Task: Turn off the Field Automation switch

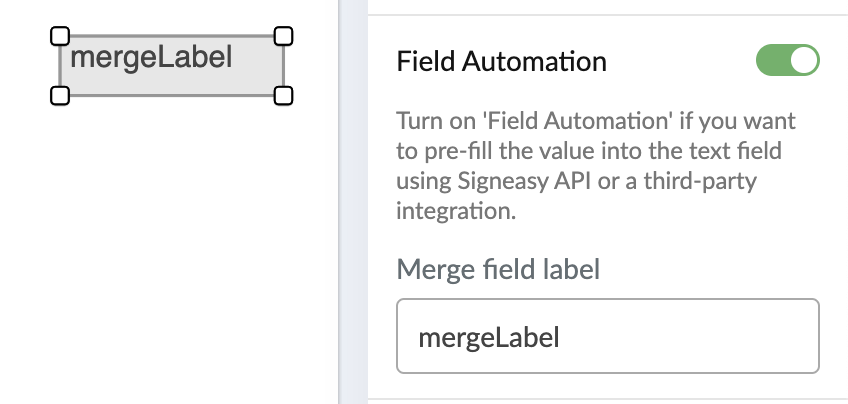Action: coord(787,61)
